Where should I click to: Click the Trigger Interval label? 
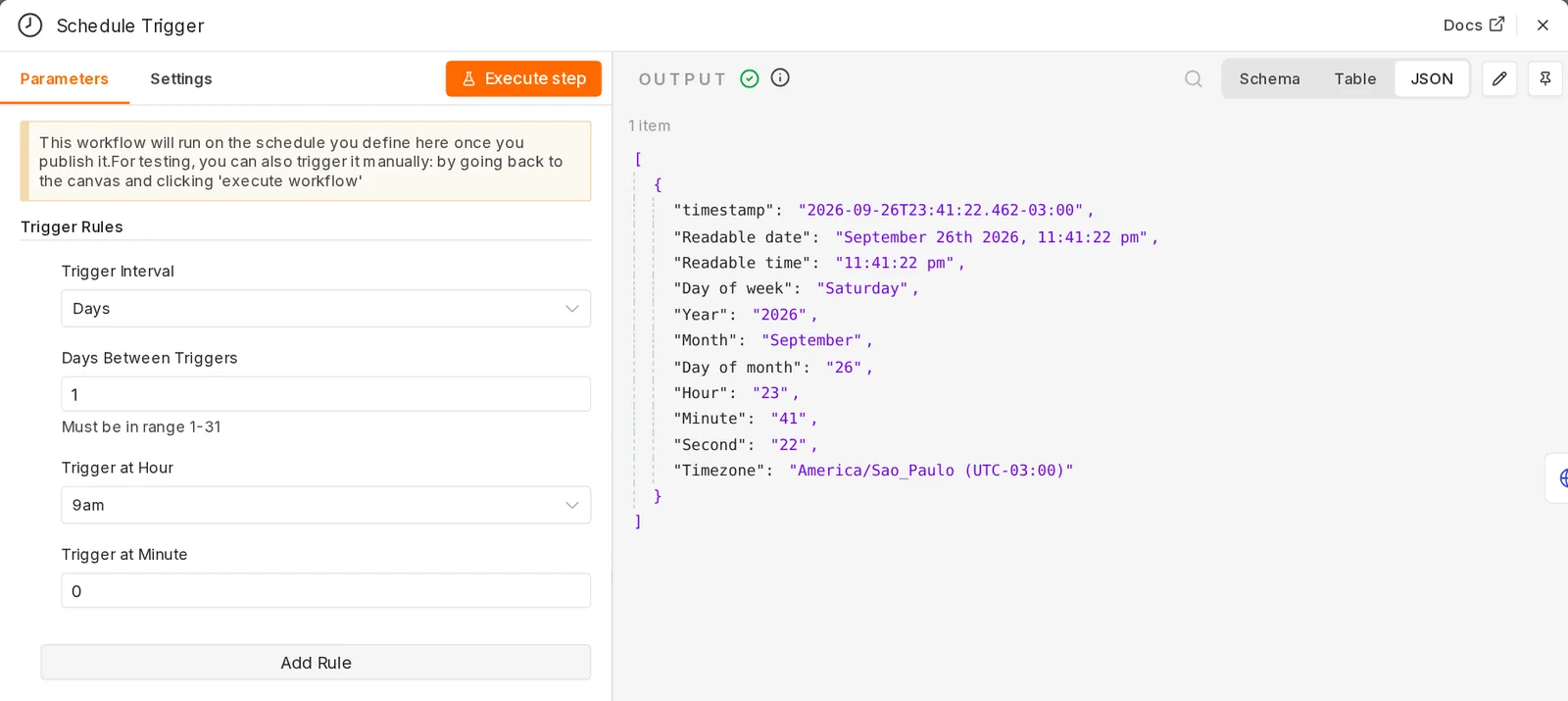(118, 271)
